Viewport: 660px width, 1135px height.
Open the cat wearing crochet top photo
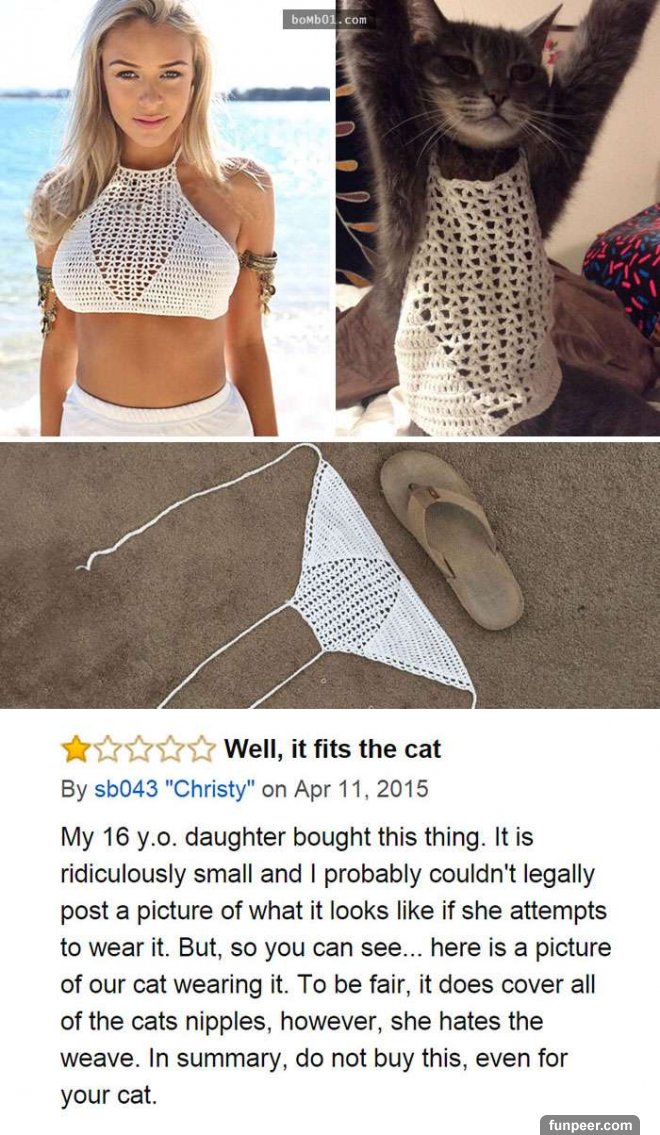click(x=498, y=218)
